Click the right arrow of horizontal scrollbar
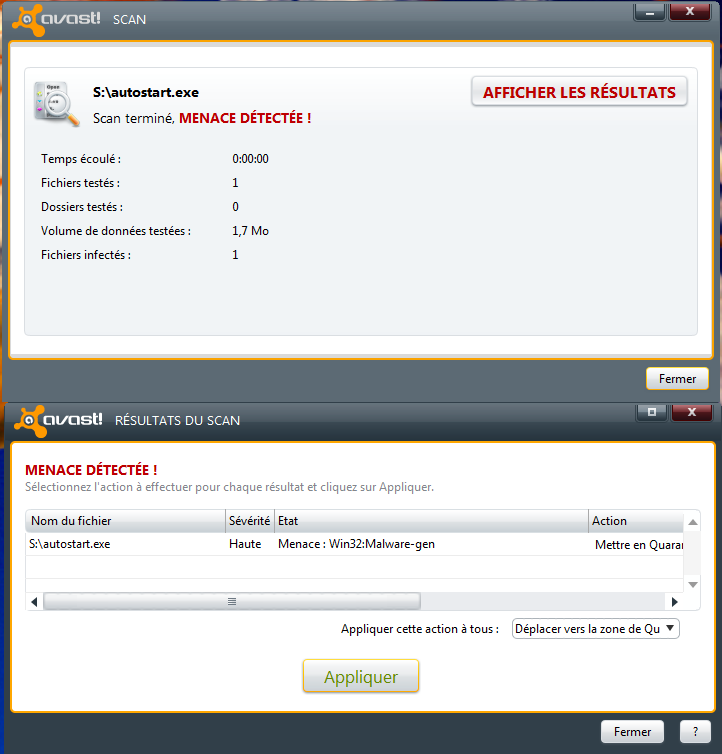The image size is (722, 754). 674,602
